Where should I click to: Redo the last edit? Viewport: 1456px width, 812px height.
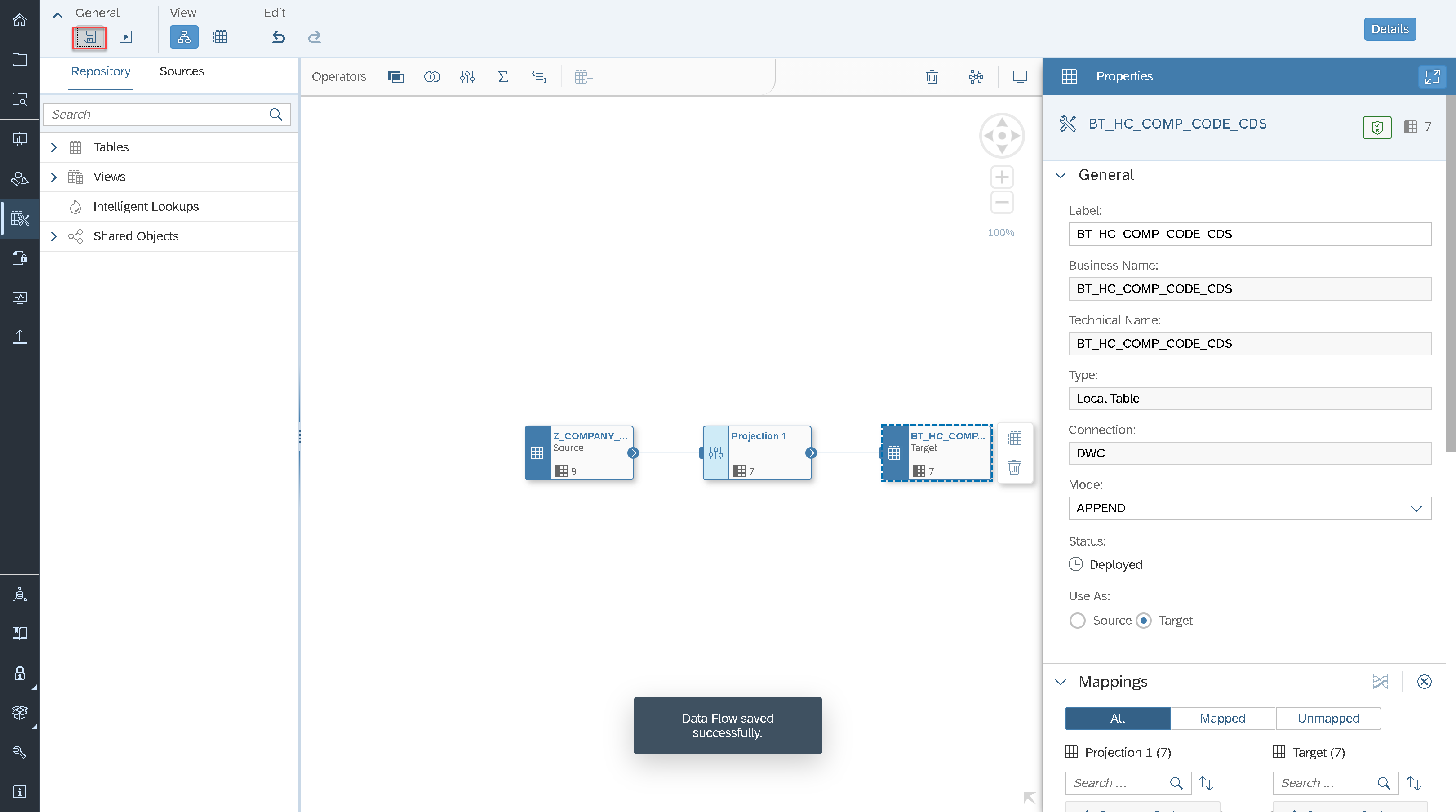[x=314, y=37]
